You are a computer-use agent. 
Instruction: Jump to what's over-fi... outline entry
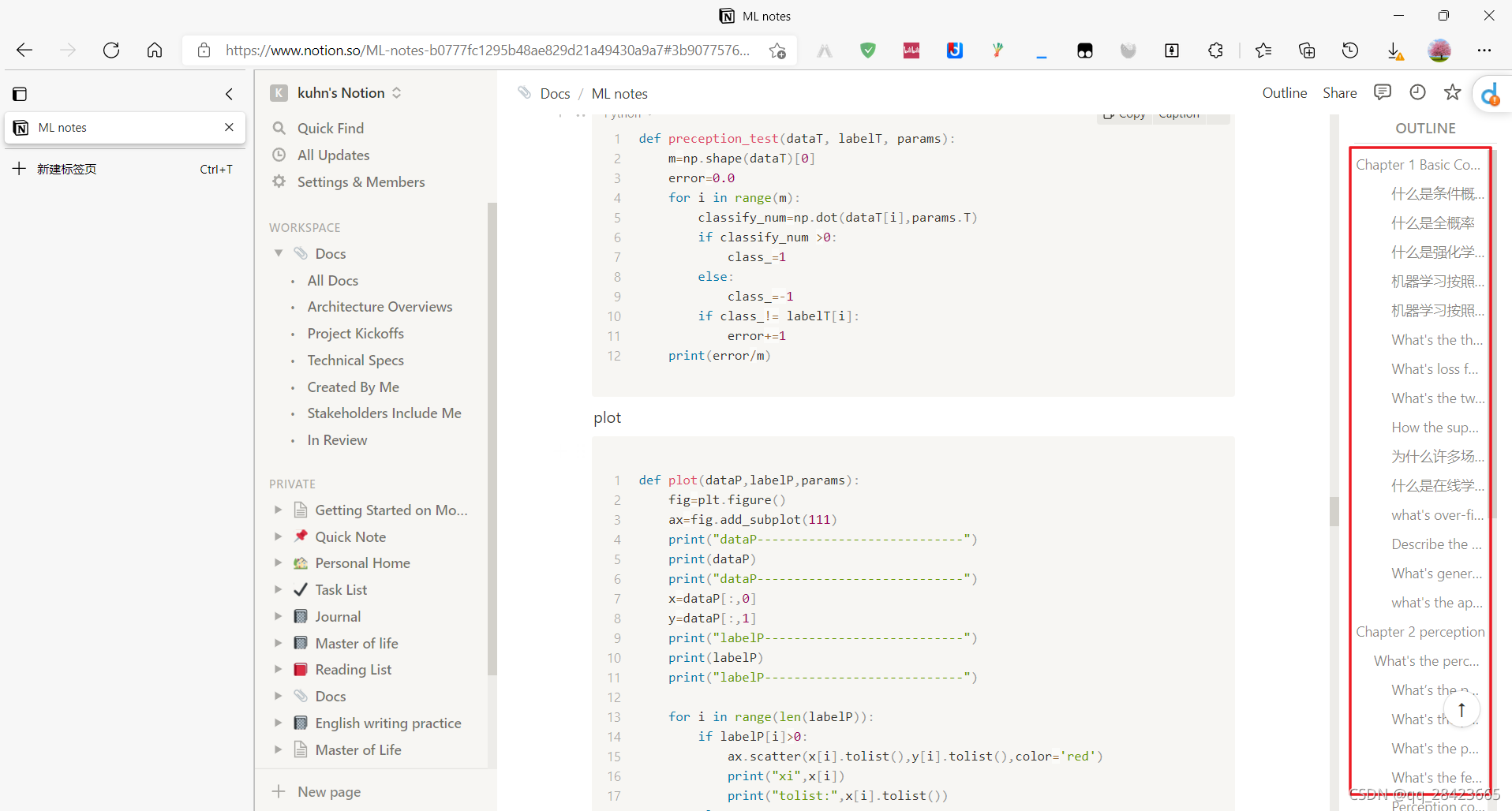pyautogui.click(x=1437, y=514)
